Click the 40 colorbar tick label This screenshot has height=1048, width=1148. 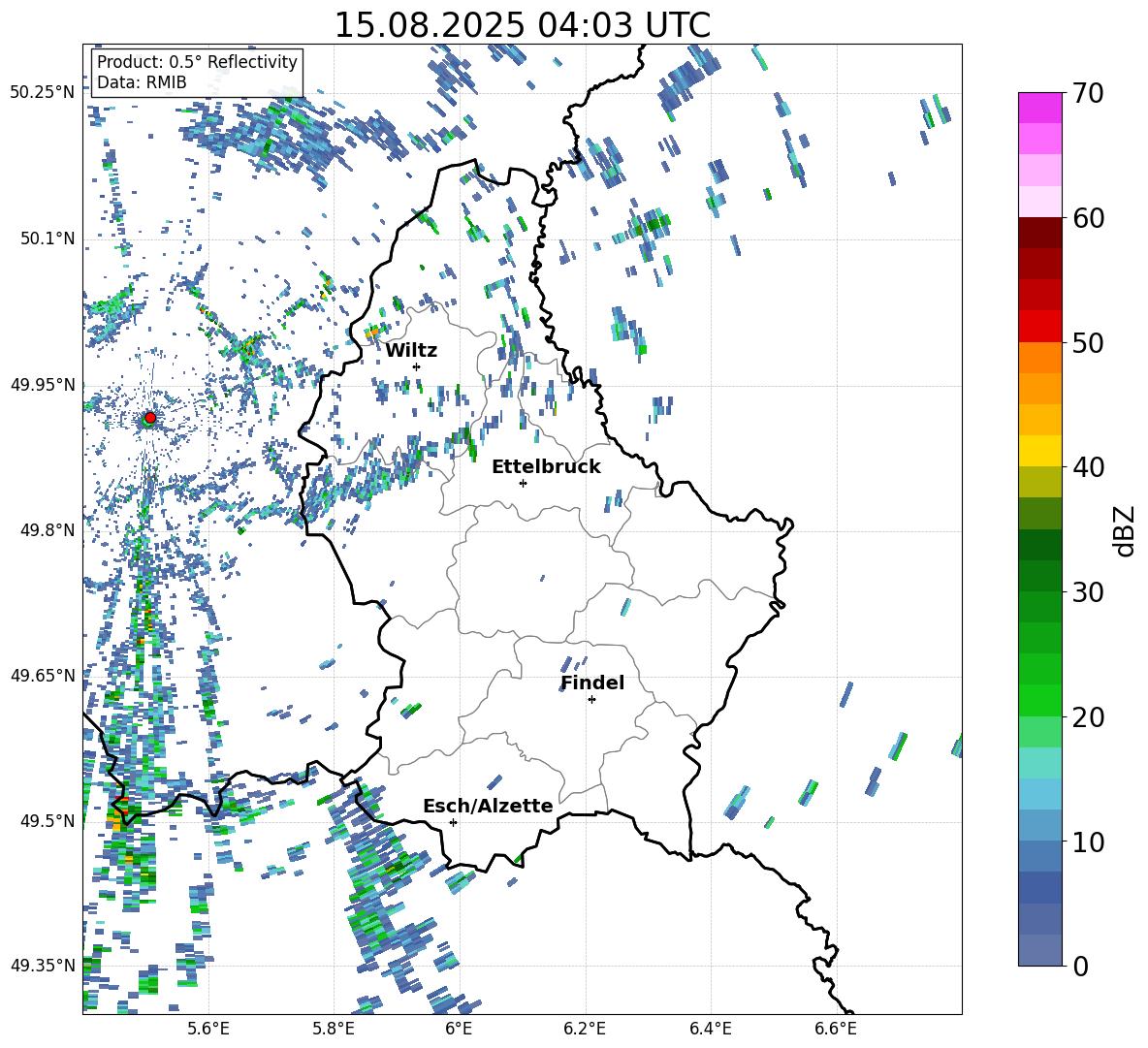1088,467
